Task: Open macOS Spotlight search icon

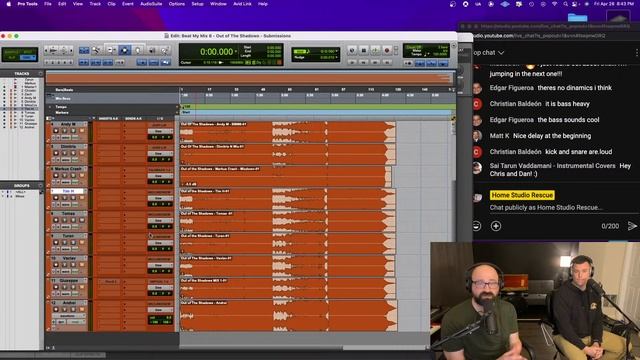Action: [565, 4]
